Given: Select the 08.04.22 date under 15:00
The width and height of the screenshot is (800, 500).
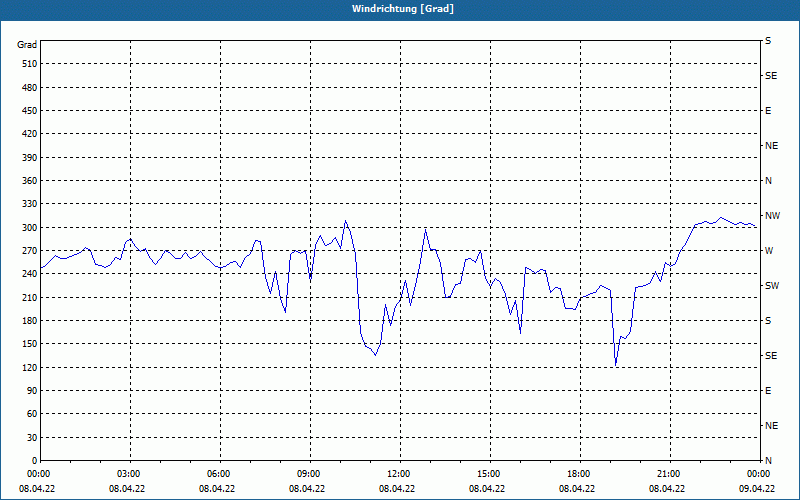Looking at the screenshot, I should pos(487,489).
